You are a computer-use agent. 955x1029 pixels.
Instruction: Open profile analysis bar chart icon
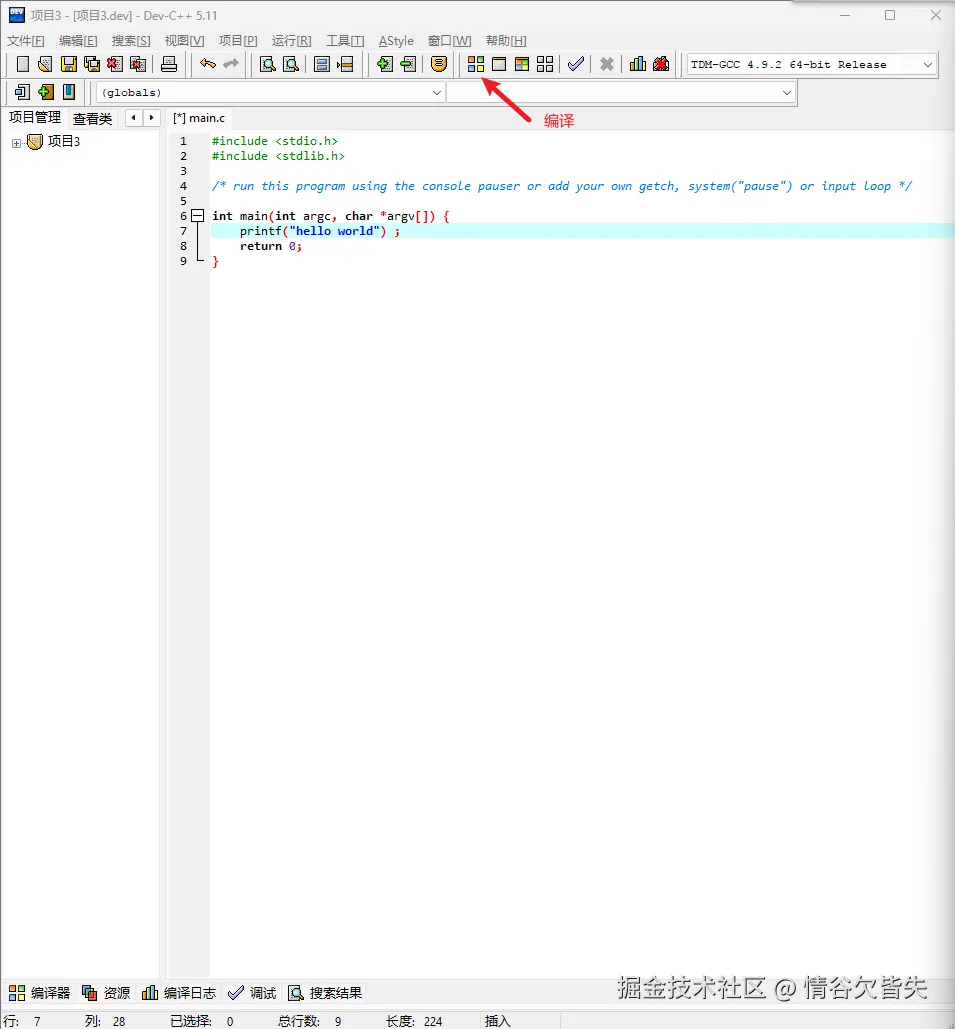coord(638,64)
